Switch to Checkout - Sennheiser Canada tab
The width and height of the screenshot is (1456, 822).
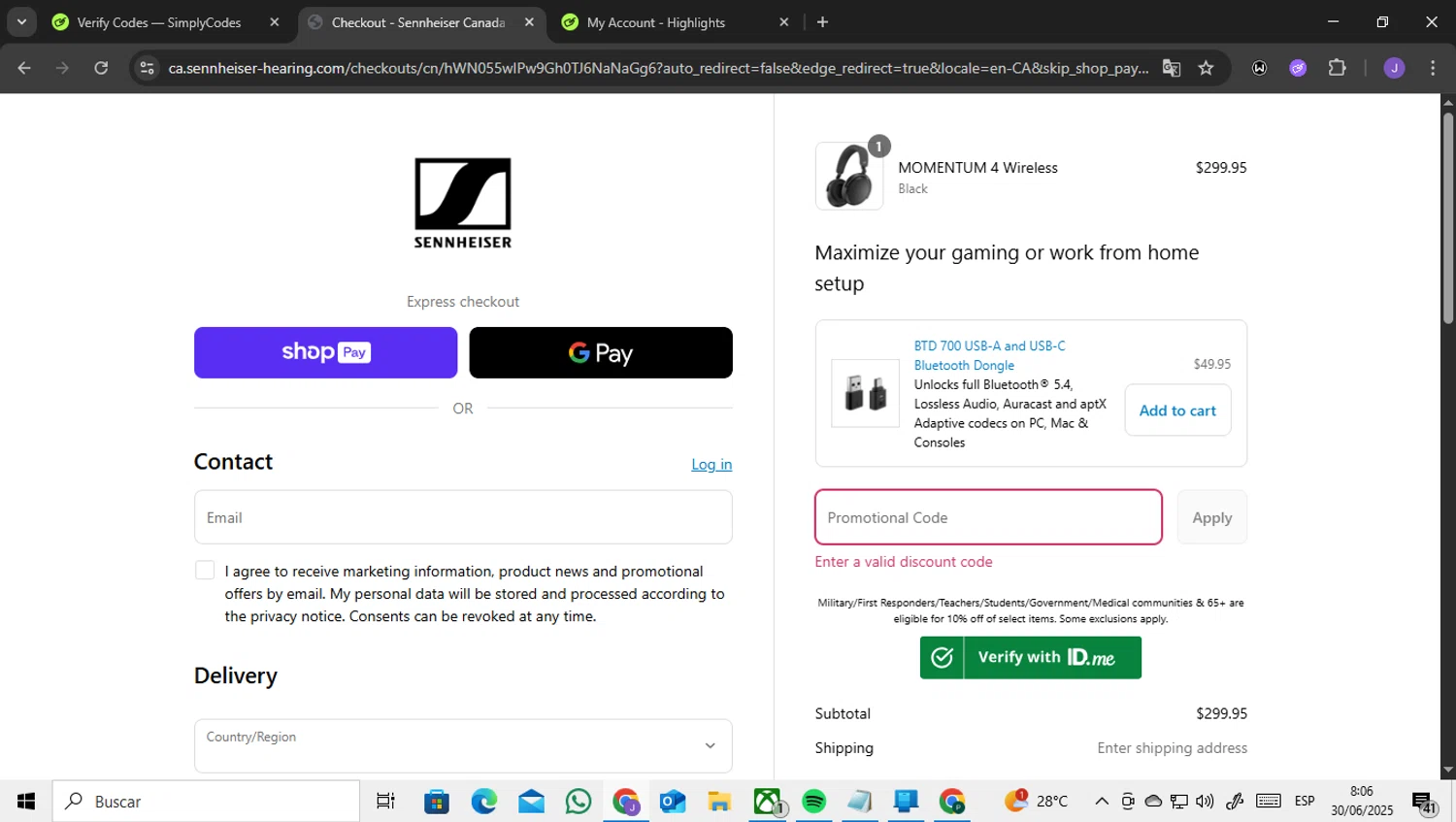coord(417,22)
